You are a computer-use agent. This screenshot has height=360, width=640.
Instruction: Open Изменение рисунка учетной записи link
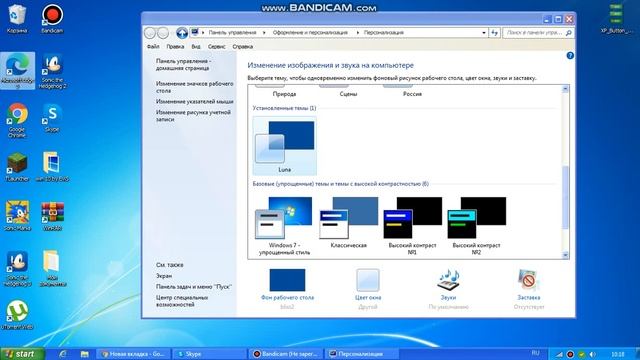coord(193,116)
